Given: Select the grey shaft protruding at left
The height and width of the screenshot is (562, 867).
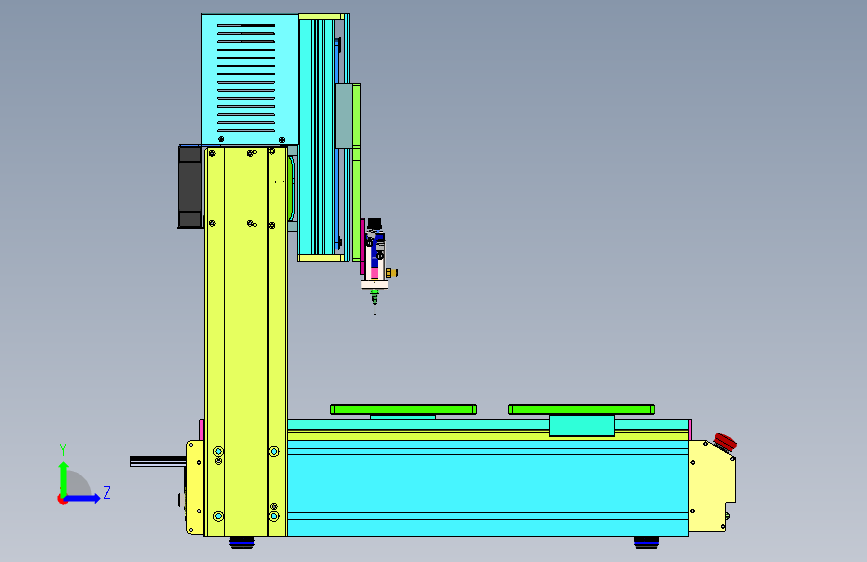Looking at the screenshot, I should pyautogui.click(x=158, y=461).
